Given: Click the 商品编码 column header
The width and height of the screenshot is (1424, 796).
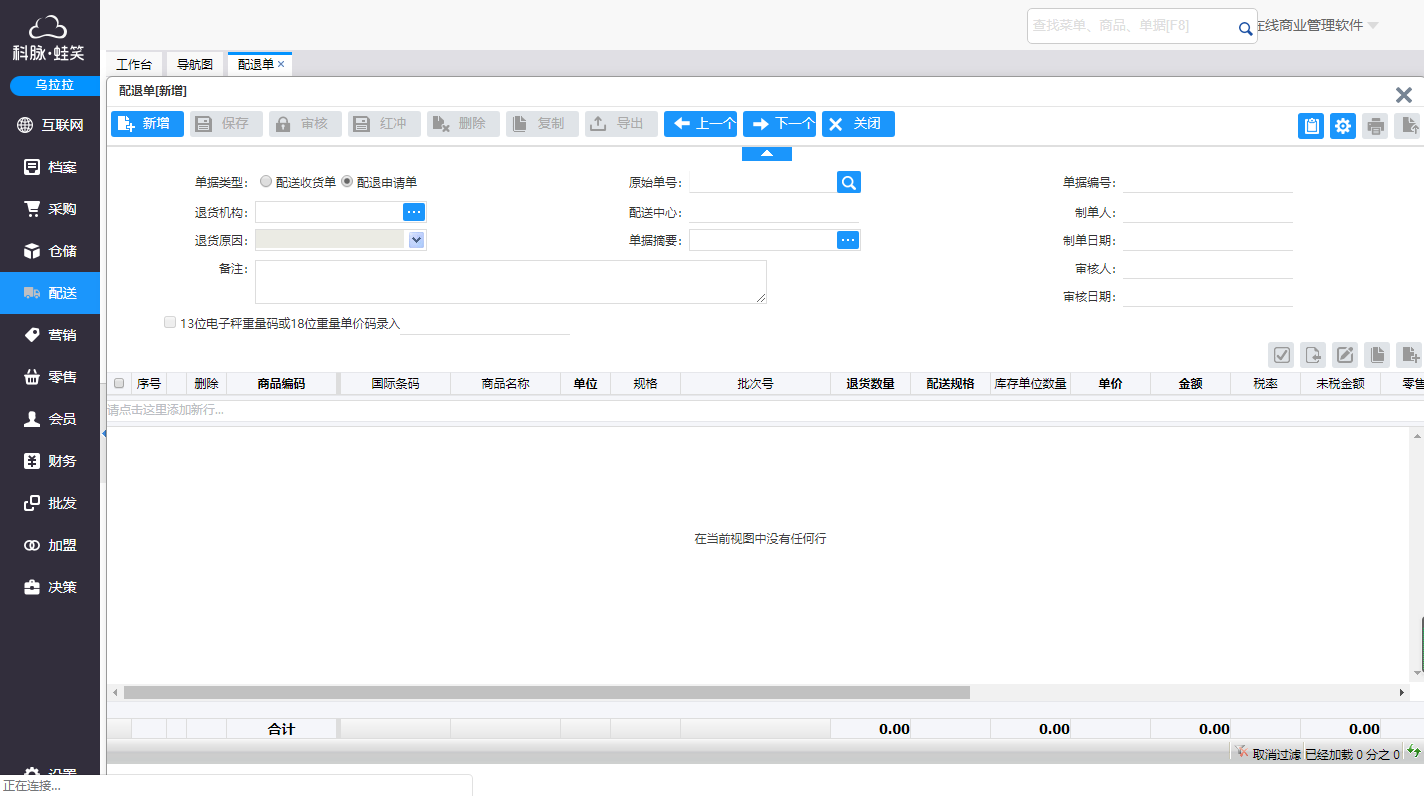Looking at the screenshot, I should pyautogui.click(x=281, y=383).
